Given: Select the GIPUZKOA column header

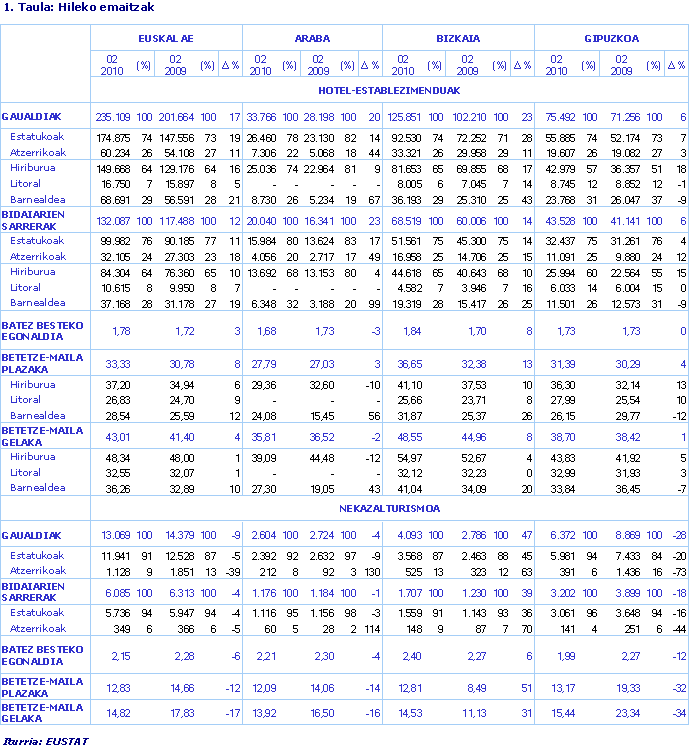Looking at the screenshot, I should [610, 39].
